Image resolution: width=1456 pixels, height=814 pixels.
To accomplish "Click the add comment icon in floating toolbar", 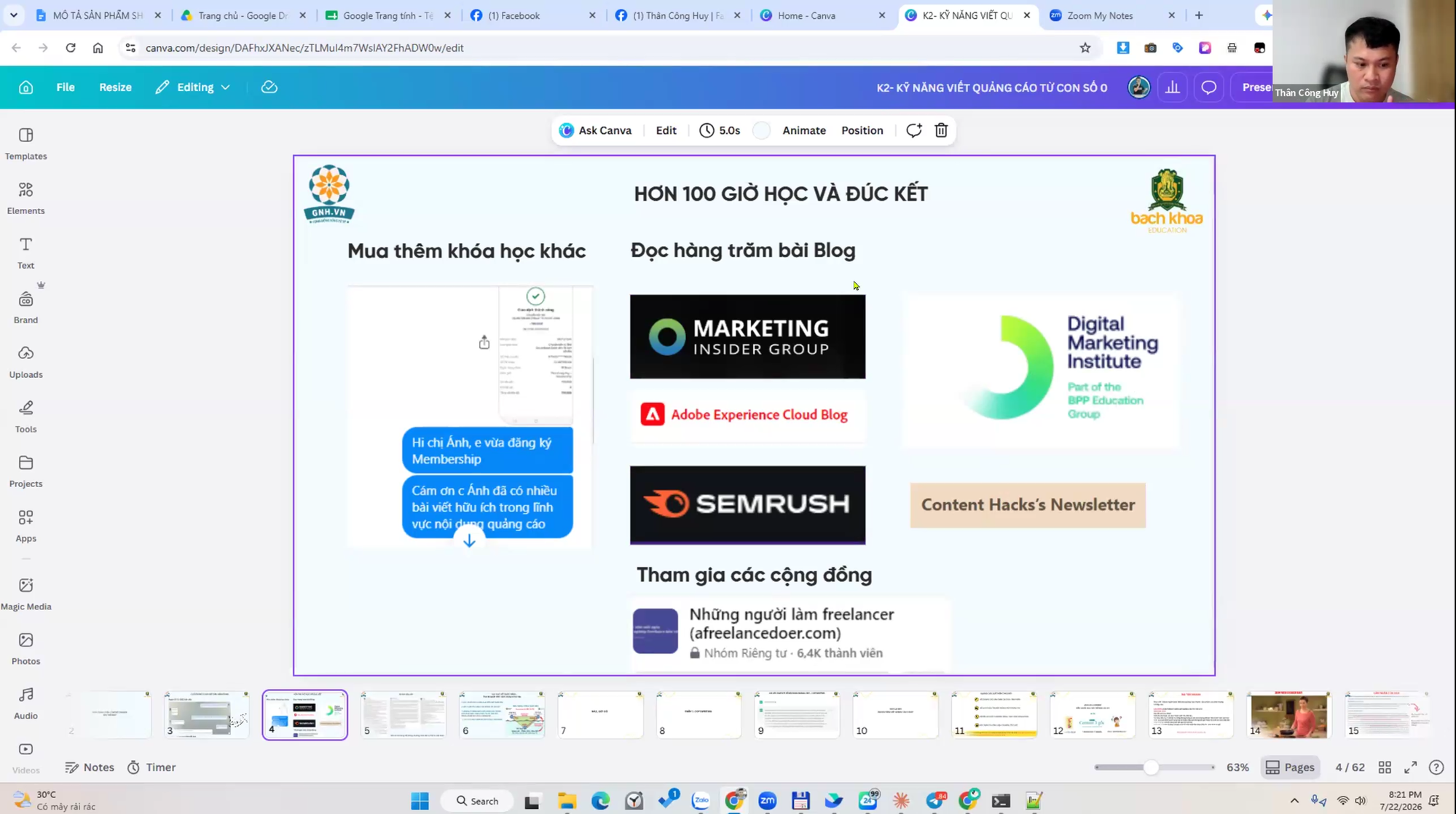I will click(913, 130).
